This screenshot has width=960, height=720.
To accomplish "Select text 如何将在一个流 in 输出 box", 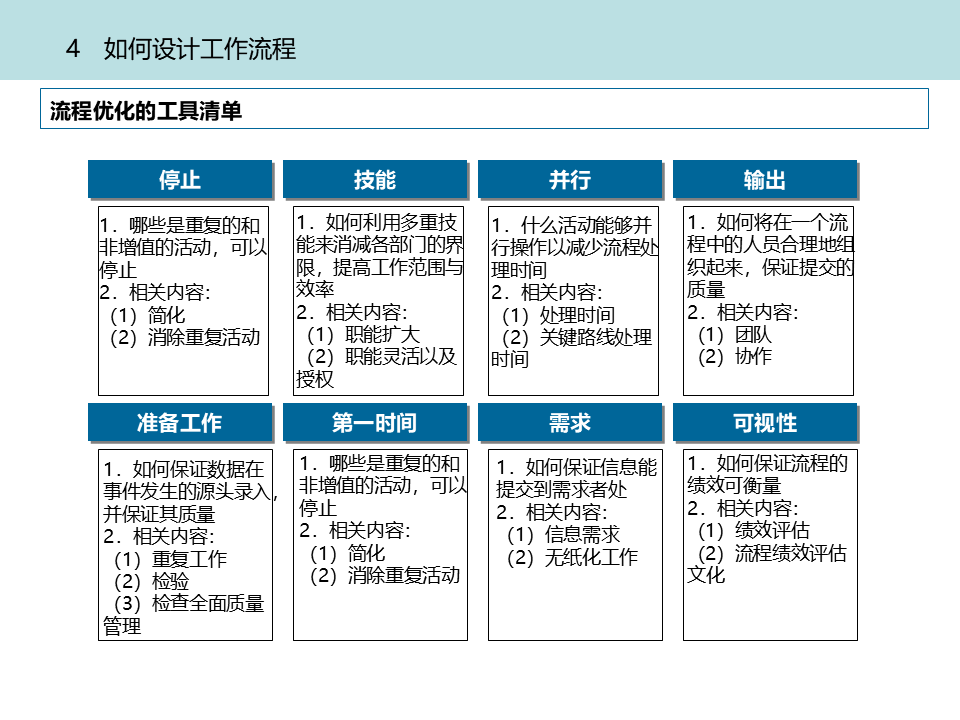I will tap(782, 222).
